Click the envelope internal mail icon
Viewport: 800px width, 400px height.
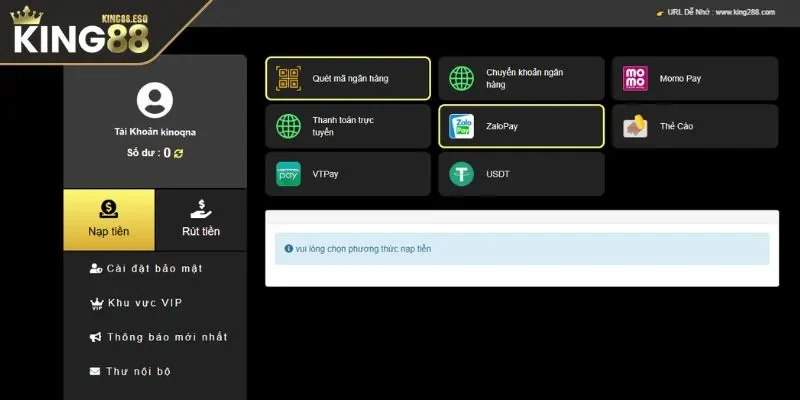pos(95,371)
